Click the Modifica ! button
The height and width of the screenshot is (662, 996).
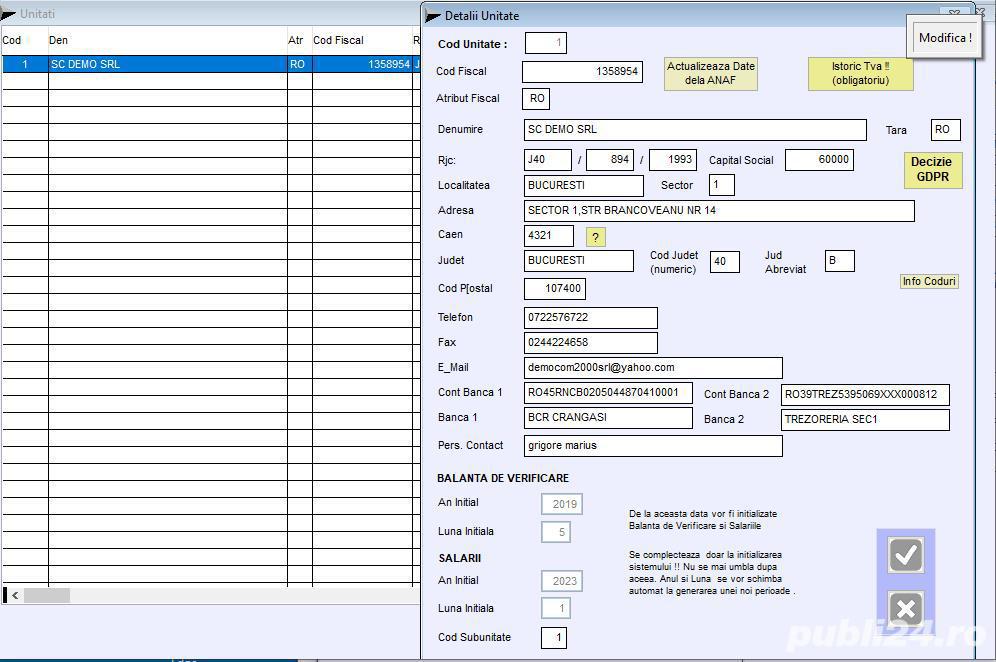[x=944, y=37]
